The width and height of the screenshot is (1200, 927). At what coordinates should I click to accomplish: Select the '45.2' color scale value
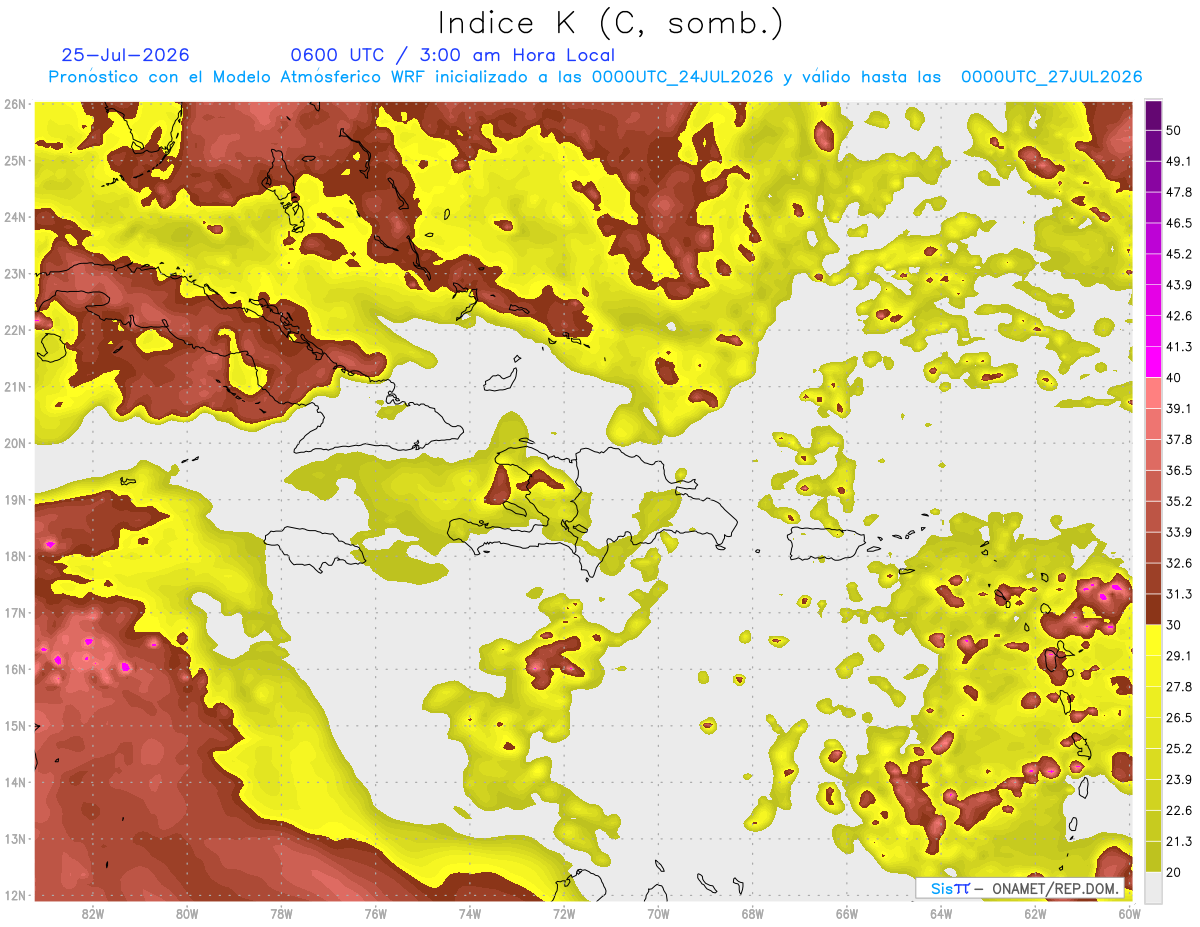click(1179, 254)
